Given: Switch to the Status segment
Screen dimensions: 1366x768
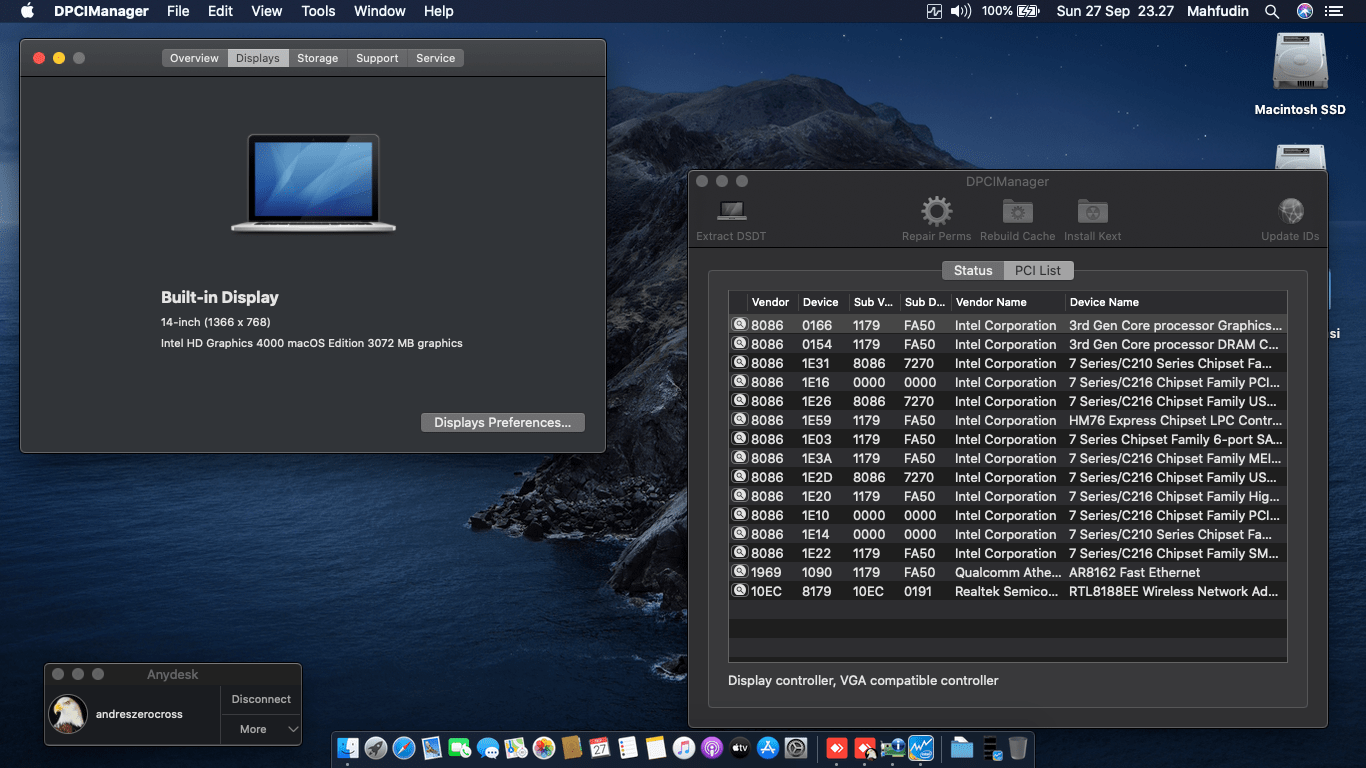Looking at the screenshot, I should [972, 271].
